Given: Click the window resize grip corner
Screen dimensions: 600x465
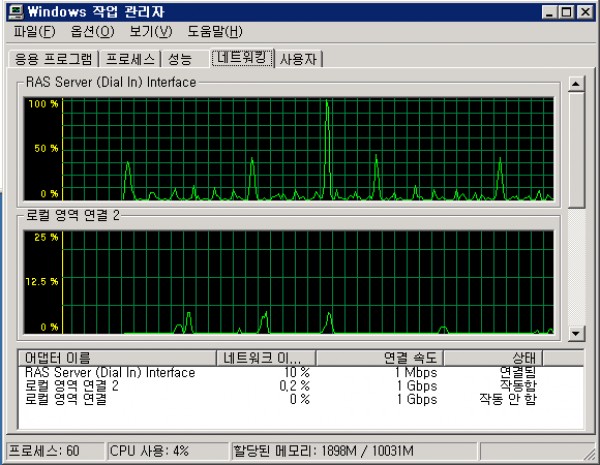Looking at the screenshot, I should (589, 454).
